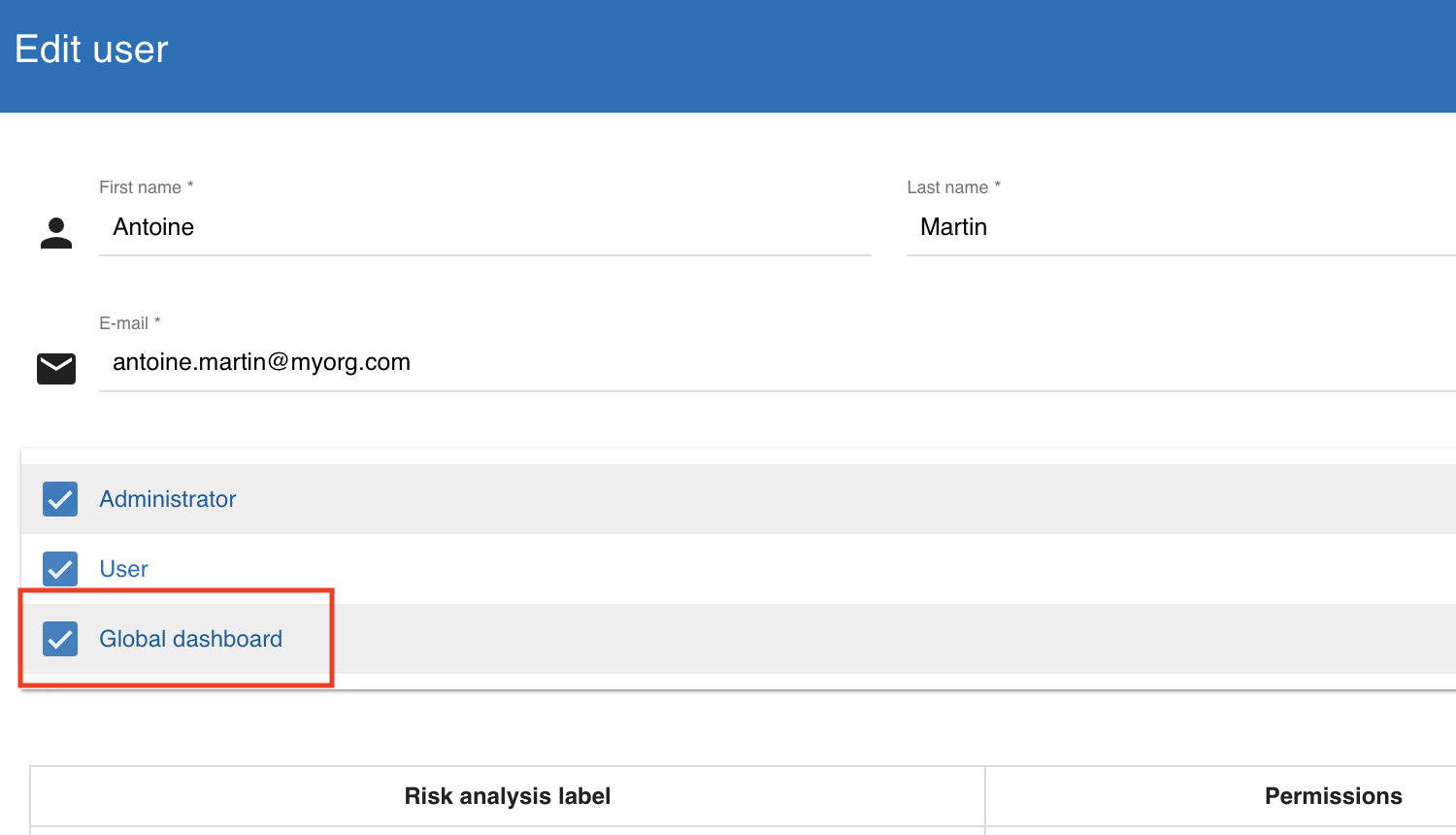Uncheck the User role checkbox
This screenshot has width=1456, height=835.
(x=60, y=569)
